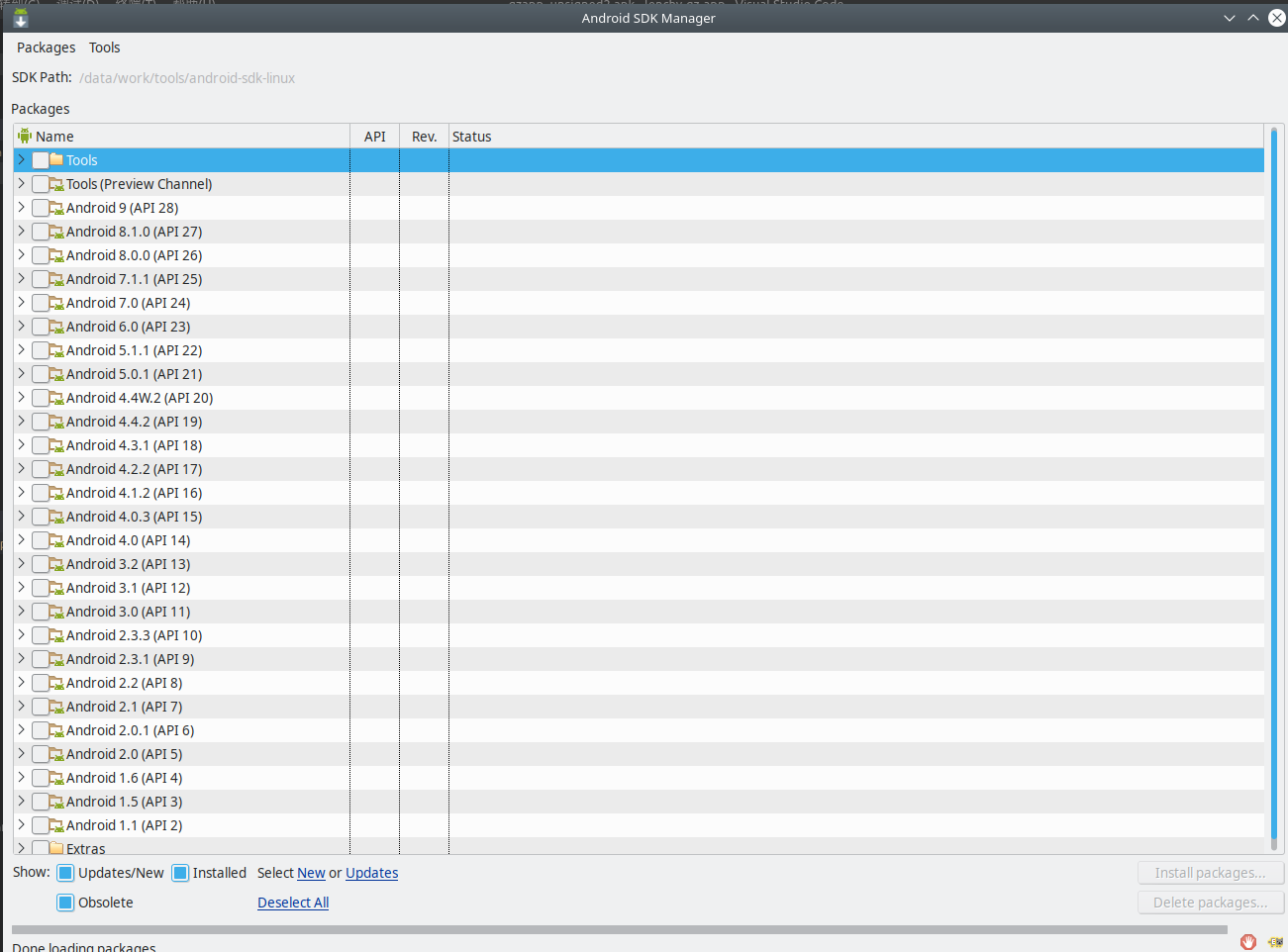Viewport: 1288px width, 952px height.
Task: Click the Install packages button
Action: (x=1210, y=873)
